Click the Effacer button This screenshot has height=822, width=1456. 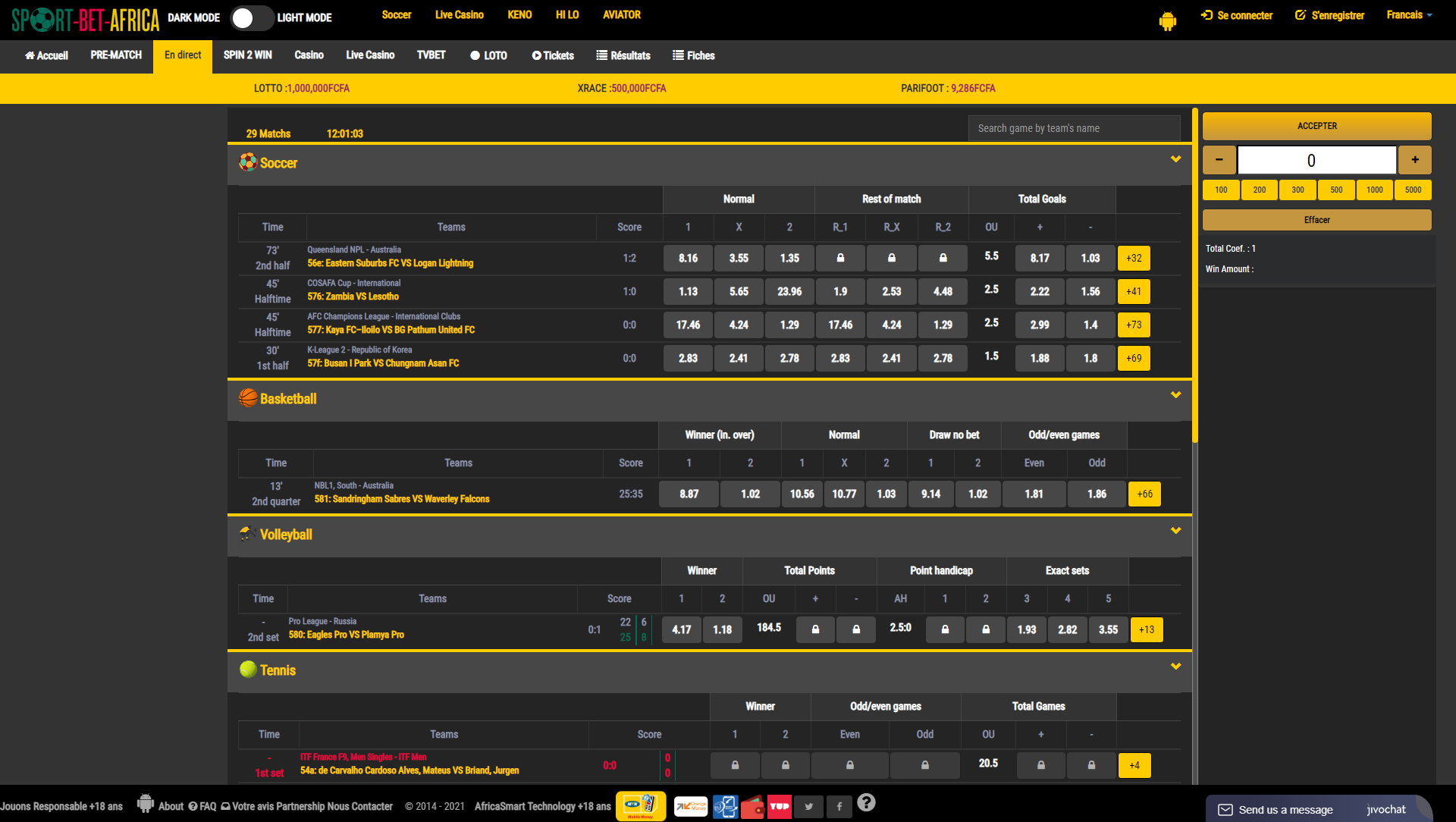[1316, 220]
